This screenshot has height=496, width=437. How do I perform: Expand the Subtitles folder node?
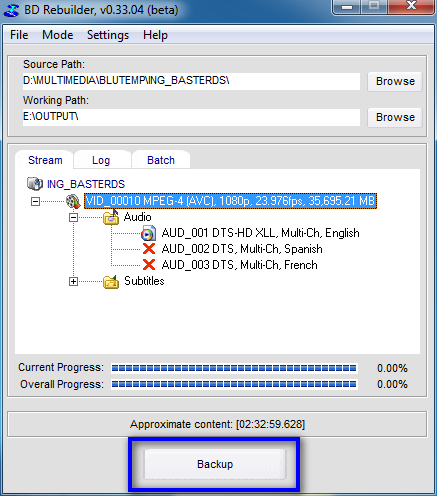coord(73,282)
